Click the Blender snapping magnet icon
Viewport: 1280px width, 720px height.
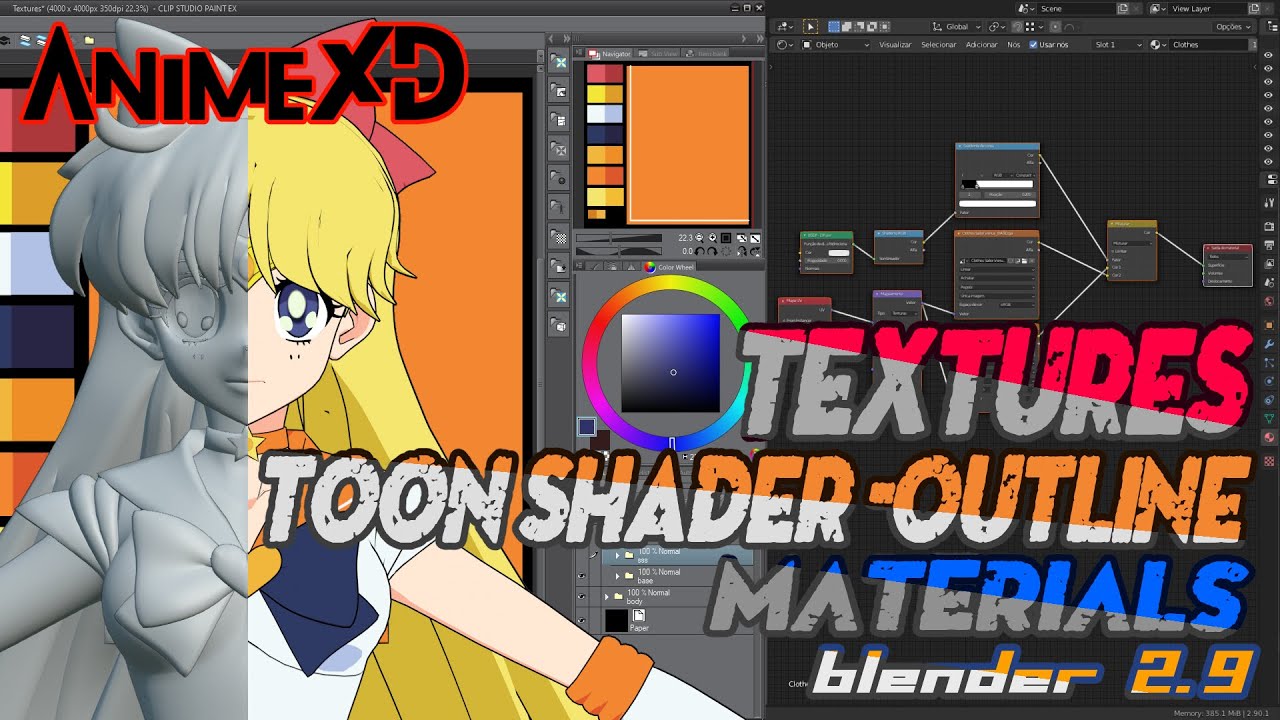pyautogui.click(x=1017, y=27)
